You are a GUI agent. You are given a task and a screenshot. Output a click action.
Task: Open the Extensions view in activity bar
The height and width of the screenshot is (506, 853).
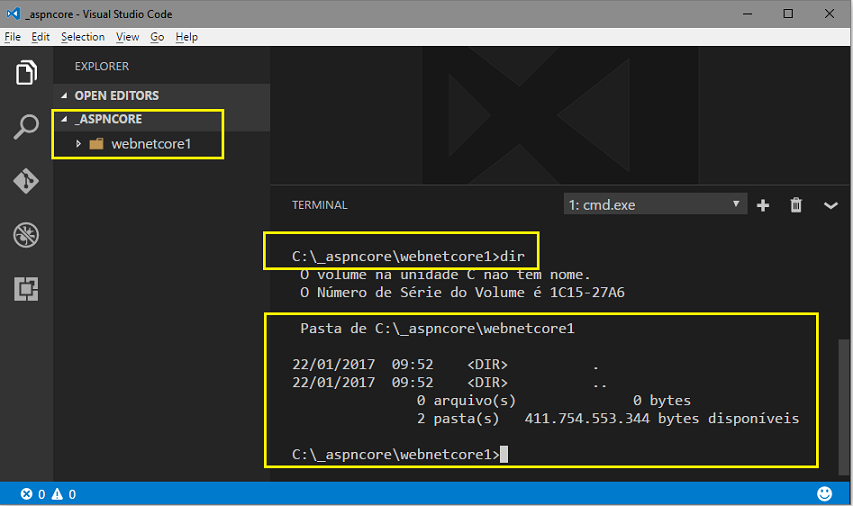(x=26, y=289)
